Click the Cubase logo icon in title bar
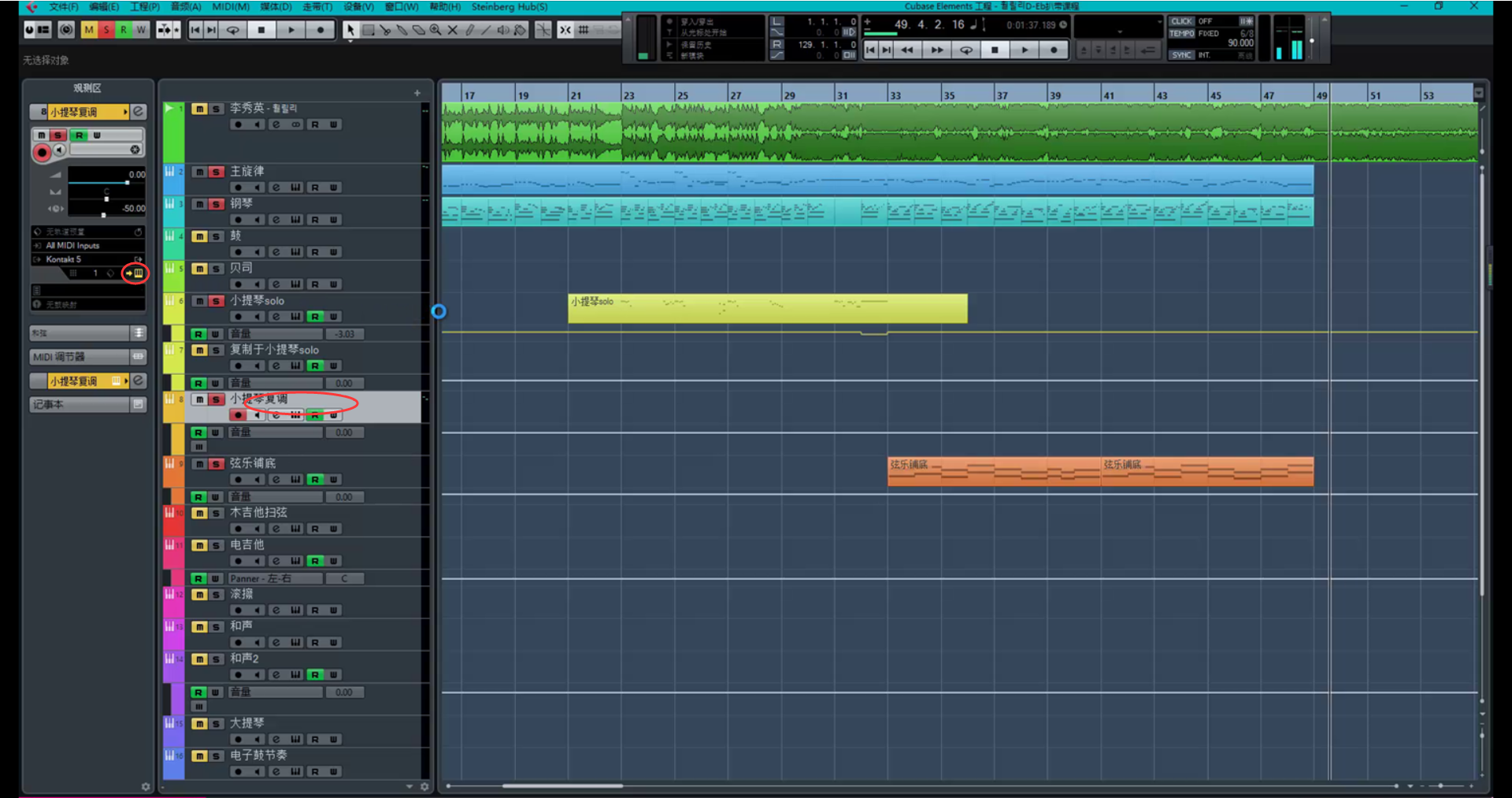Viewport: 1512px width, 798px height. pyautogui.click(x=31, y=7)
